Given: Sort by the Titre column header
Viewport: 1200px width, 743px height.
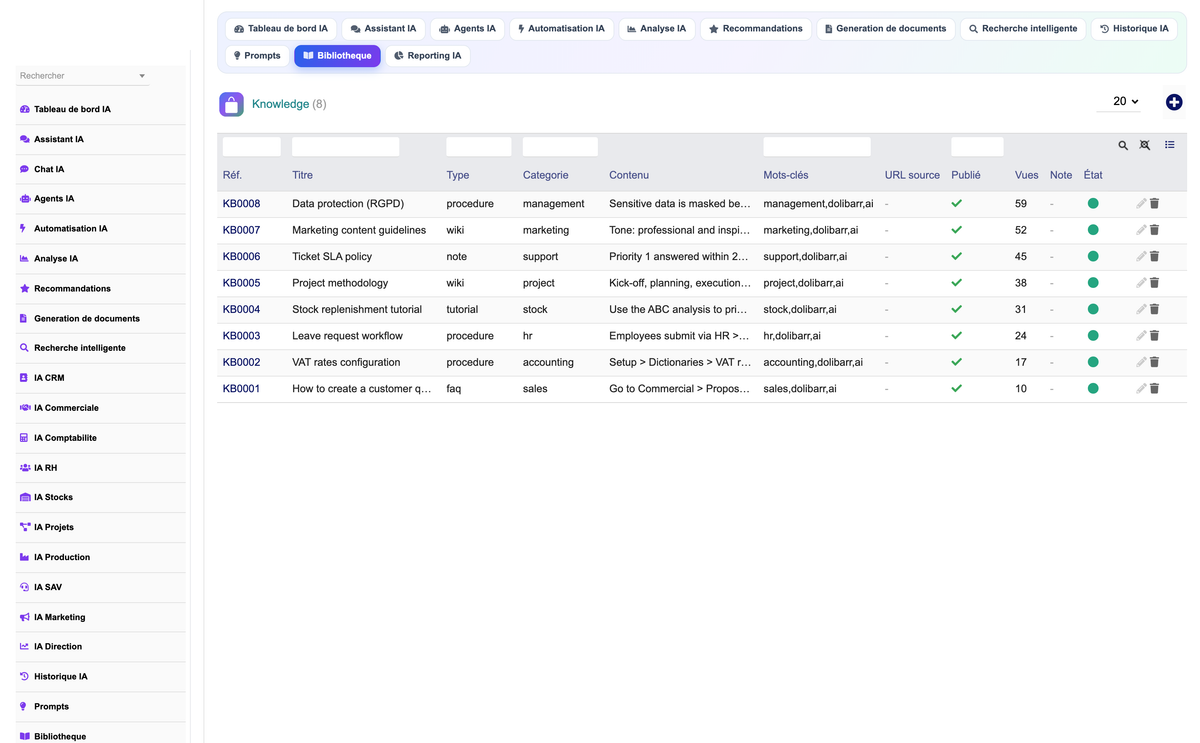Looking at the screenshot, I should (302, 175).
